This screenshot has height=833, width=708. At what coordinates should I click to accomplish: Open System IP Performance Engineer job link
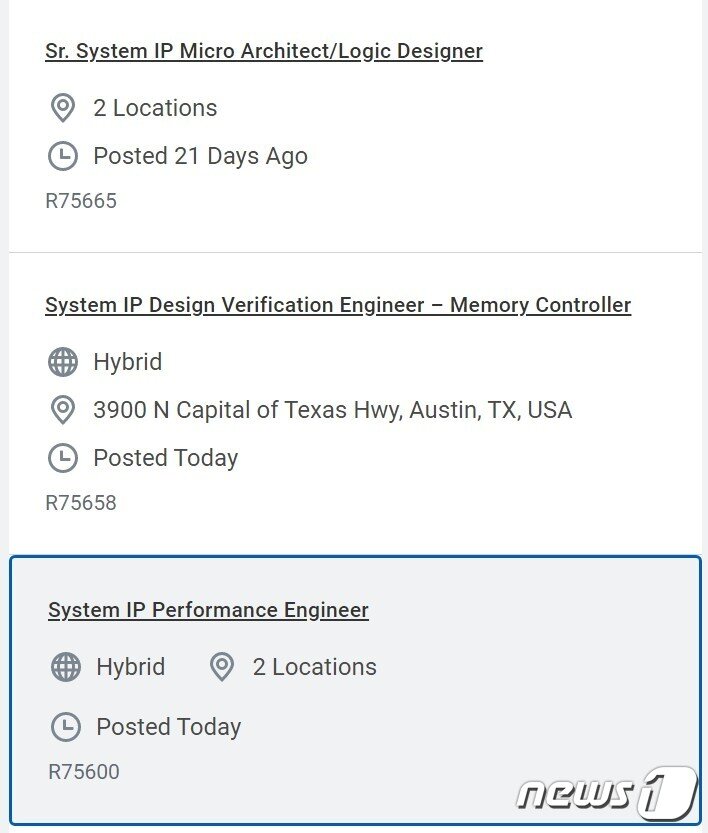[208, 610]
